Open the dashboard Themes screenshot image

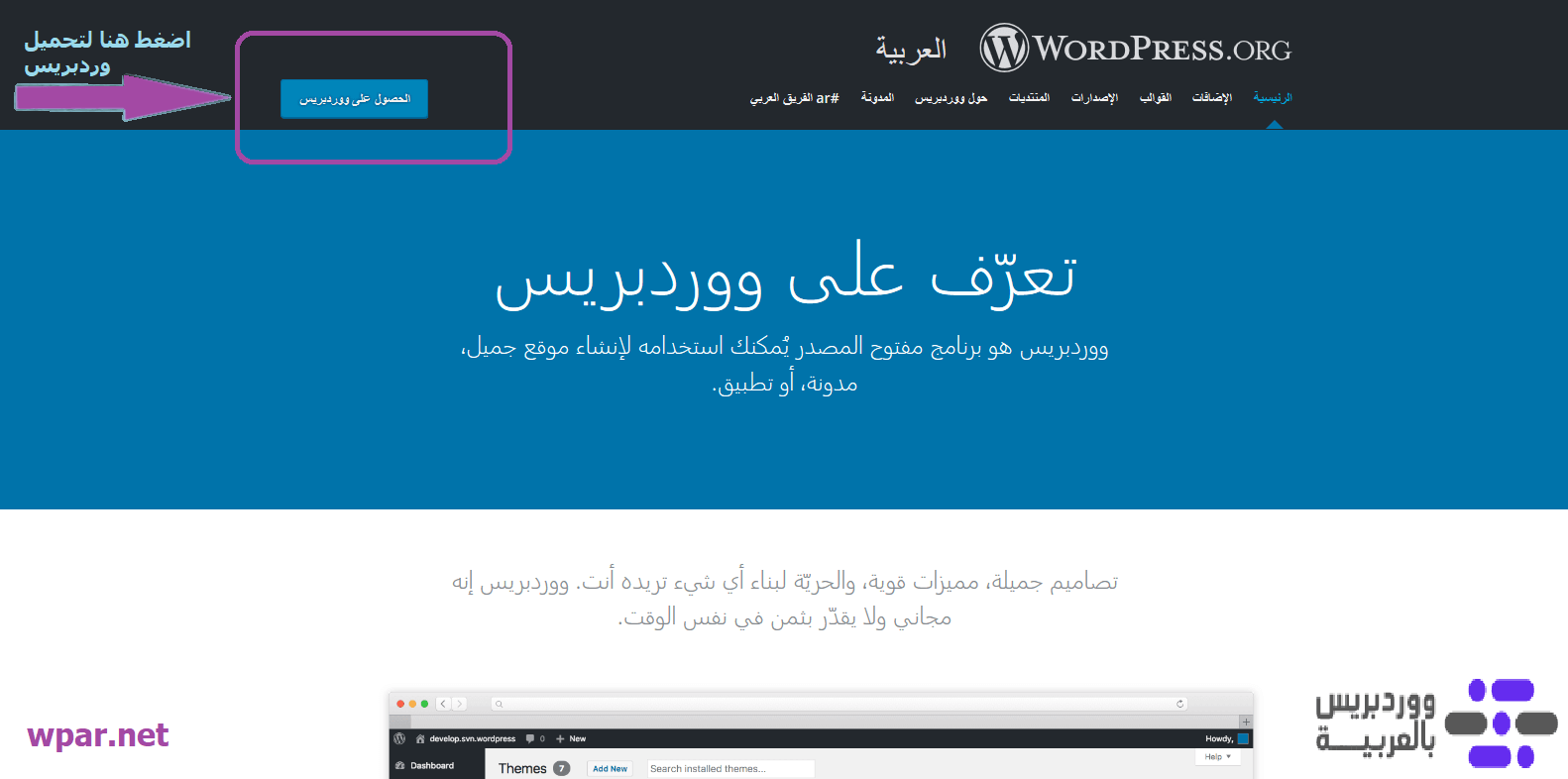821,735
